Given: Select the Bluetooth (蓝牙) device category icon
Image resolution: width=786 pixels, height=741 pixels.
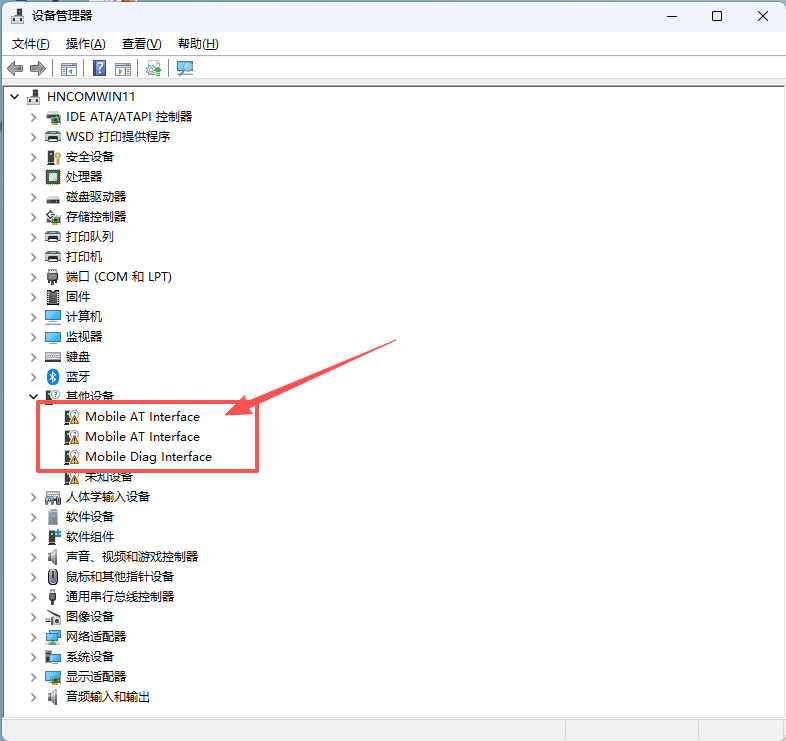Looking at the screenshot, I should 54,376.
